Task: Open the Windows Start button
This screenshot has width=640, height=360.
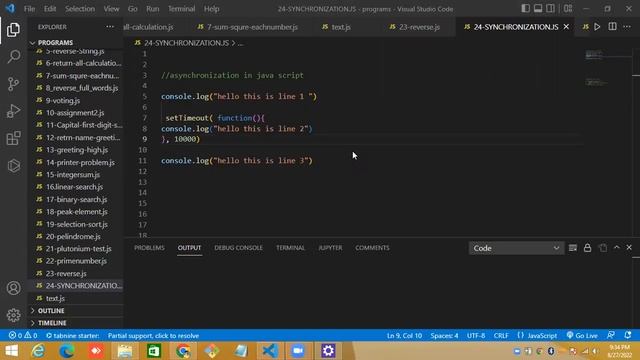Action: point(11,351)
